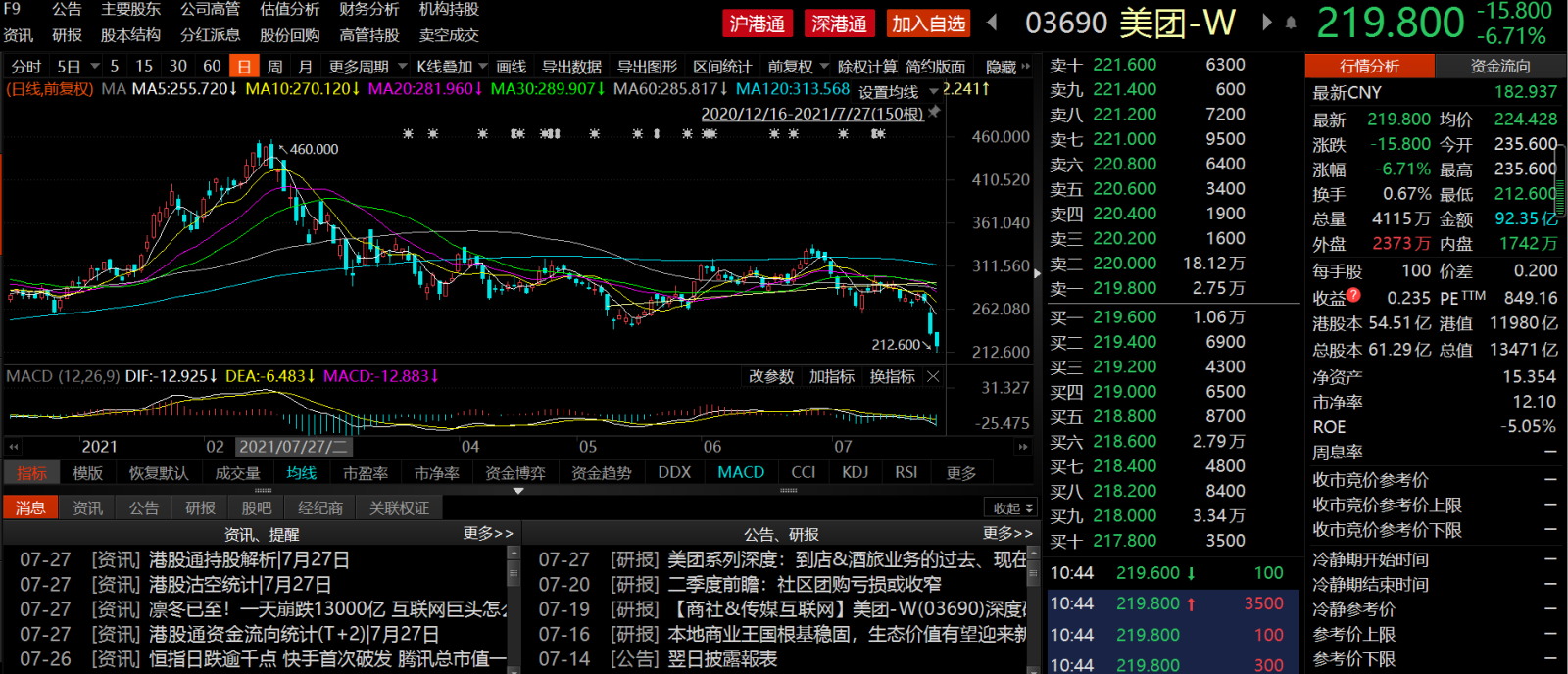Viewport: 1568px width, 674px height.
Task: Select the 研报 tab in the news panel
Action: (200, 507)
